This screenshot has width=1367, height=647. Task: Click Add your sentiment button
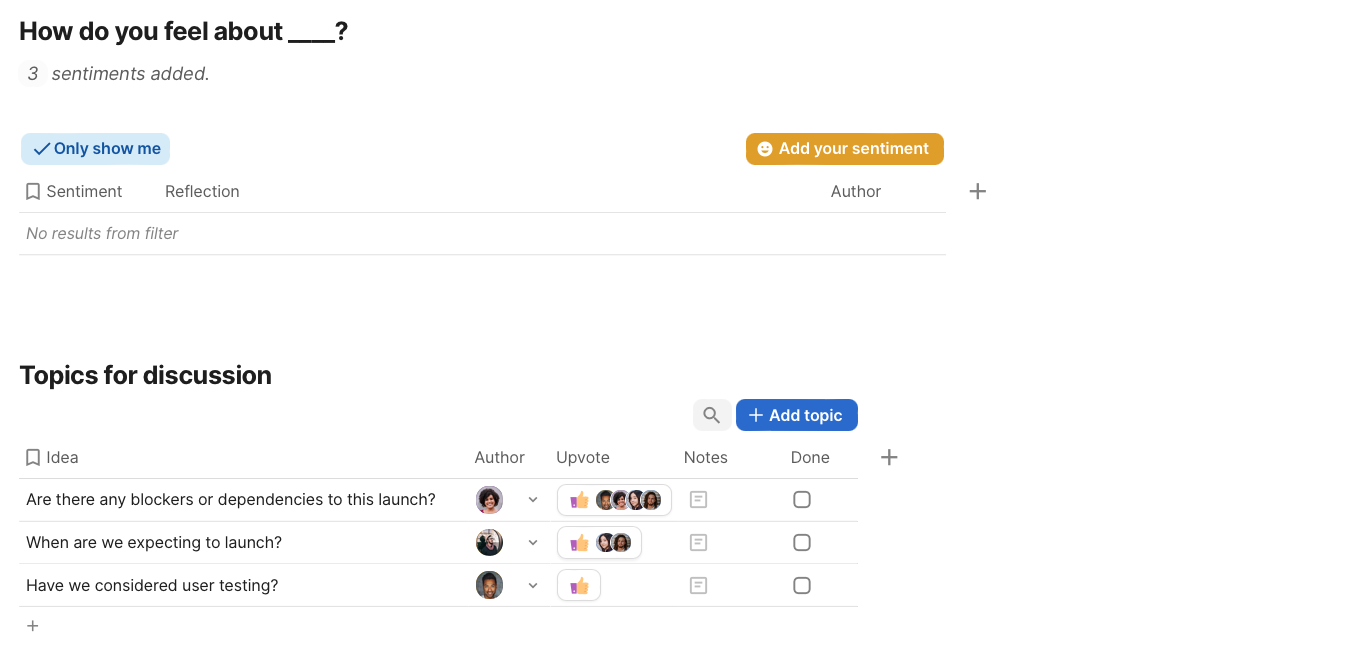844,149
